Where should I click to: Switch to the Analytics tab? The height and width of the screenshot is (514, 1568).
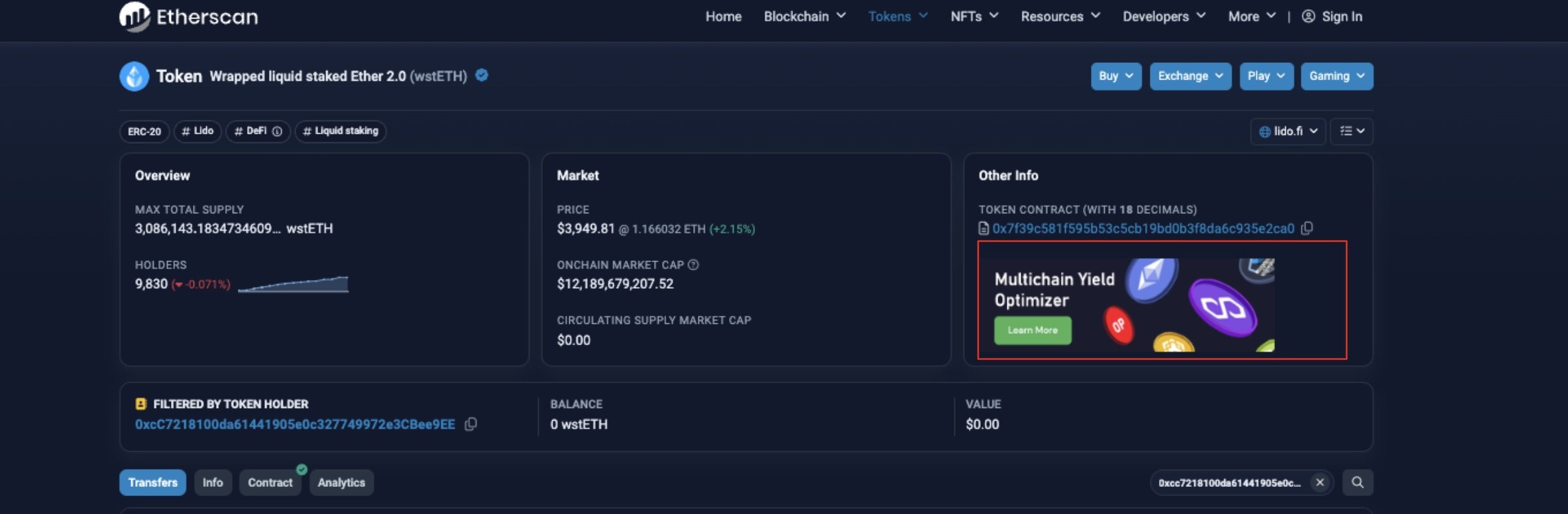click(x=341, y=482)
